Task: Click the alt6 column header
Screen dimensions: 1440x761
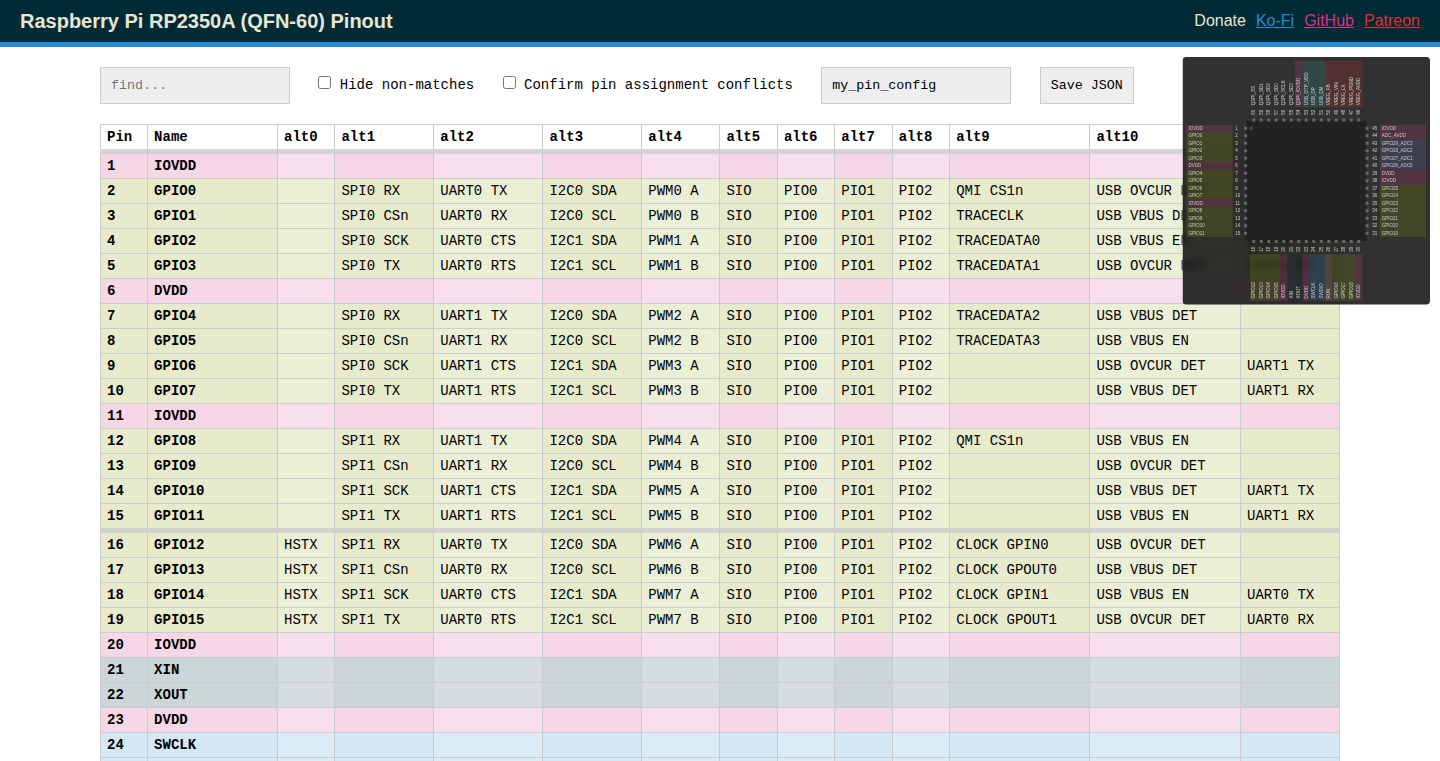Action: point(806,137)
